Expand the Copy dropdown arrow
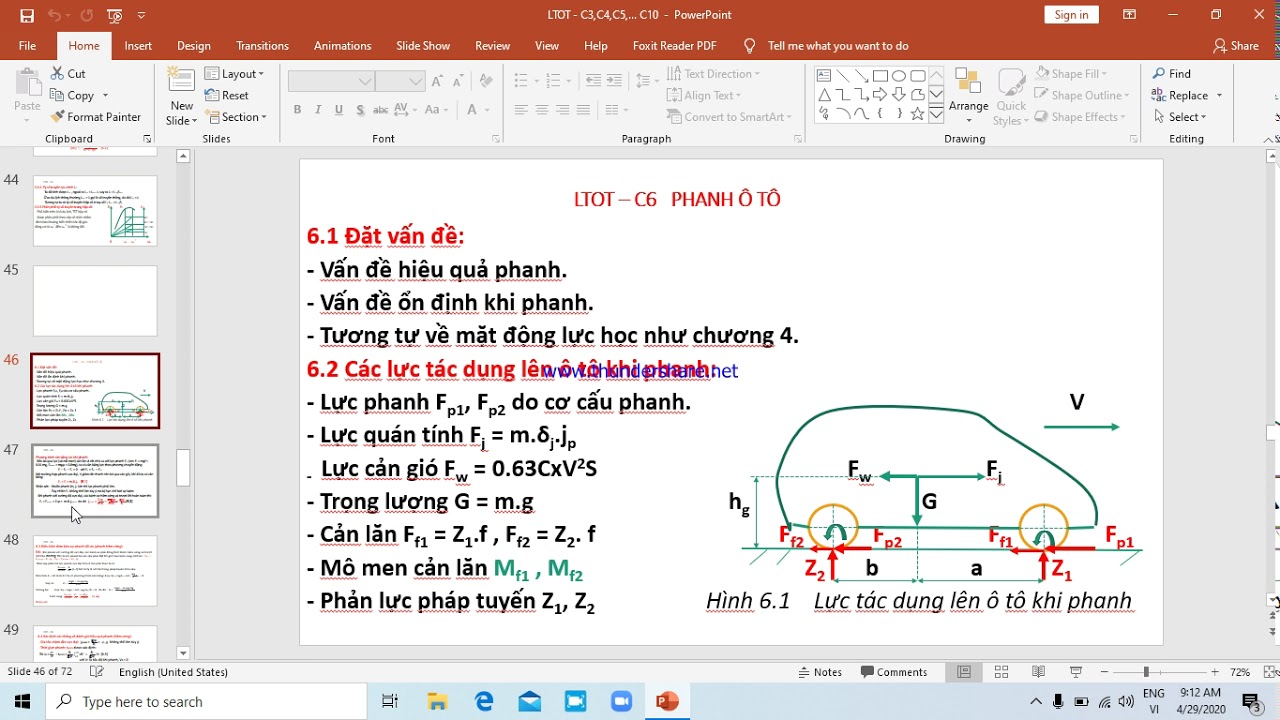Viewport: 1280px width, 720px height. [105, 96]
